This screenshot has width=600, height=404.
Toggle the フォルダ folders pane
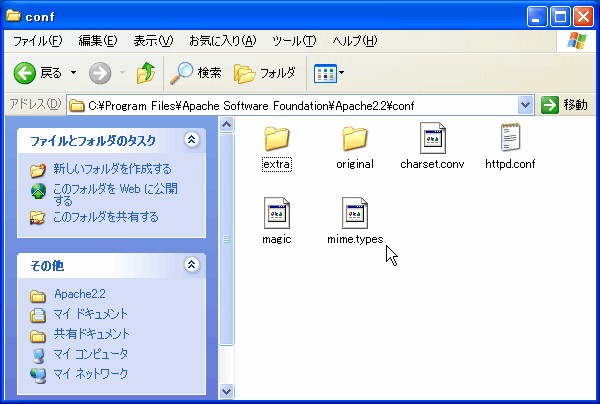(x=265, y=73)
